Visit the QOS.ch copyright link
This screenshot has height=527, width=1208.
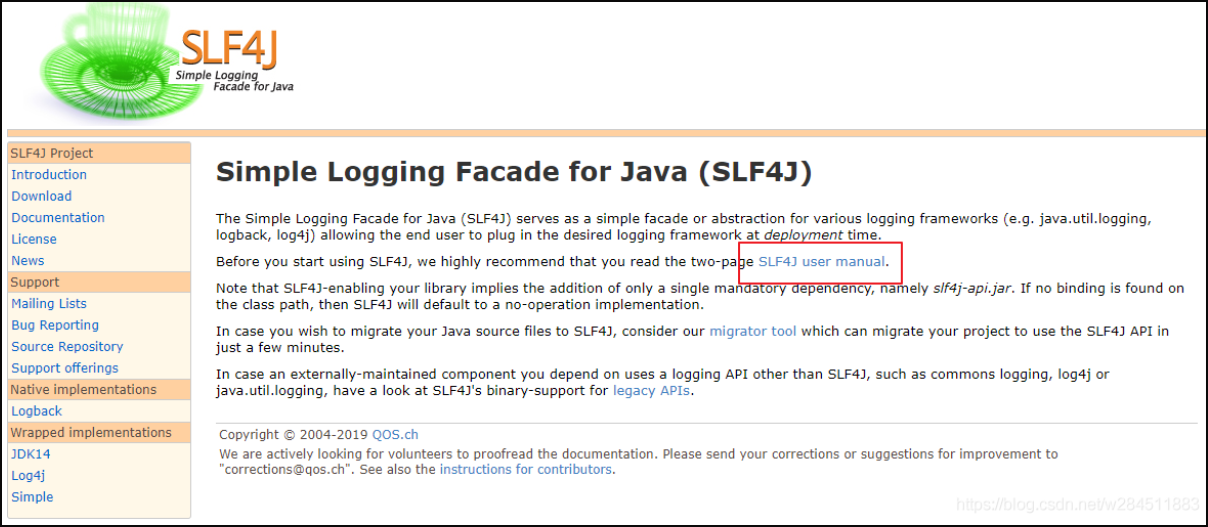pyautogui.click(x=395, y=435)
